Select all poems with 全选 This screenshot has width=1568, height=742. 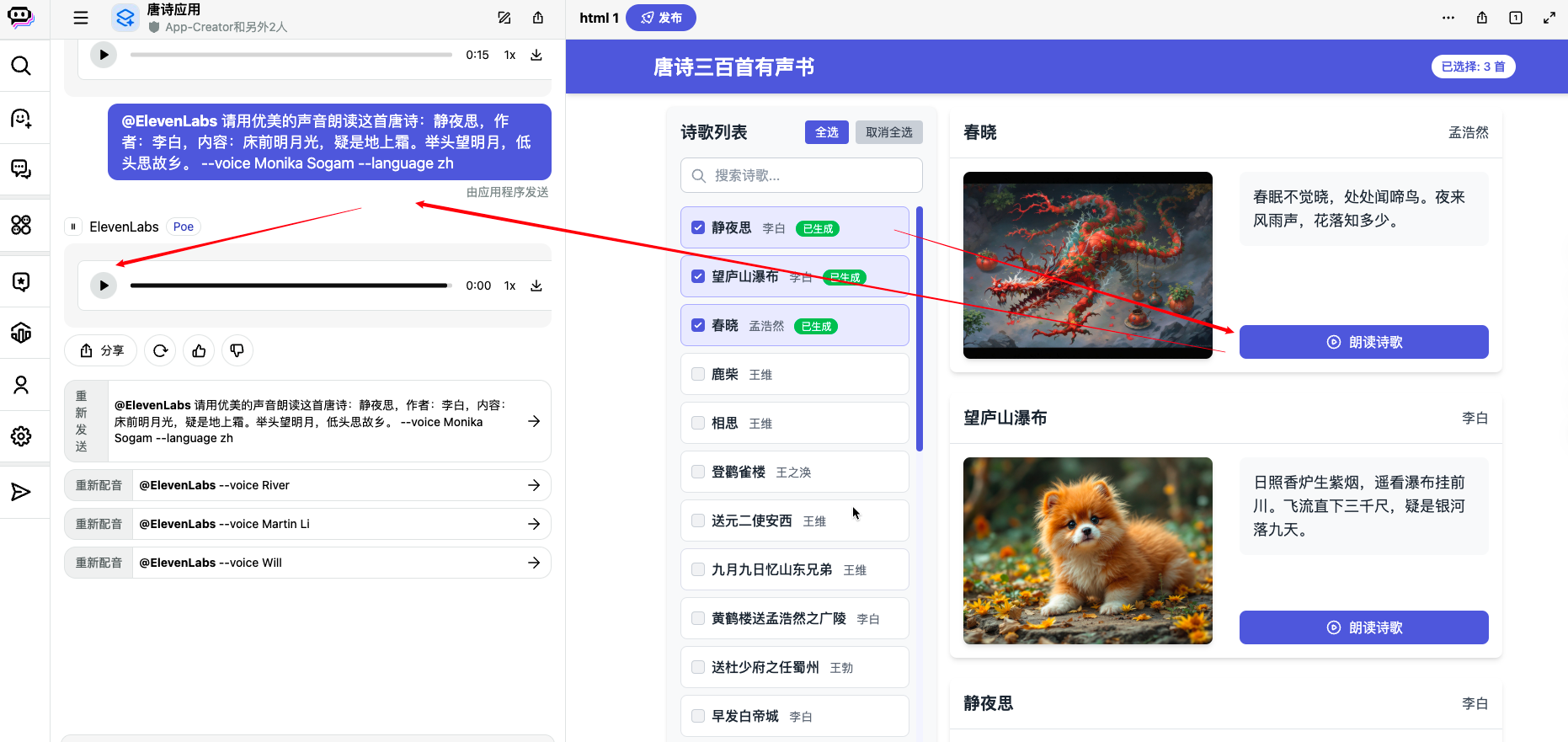click(827, 132)
